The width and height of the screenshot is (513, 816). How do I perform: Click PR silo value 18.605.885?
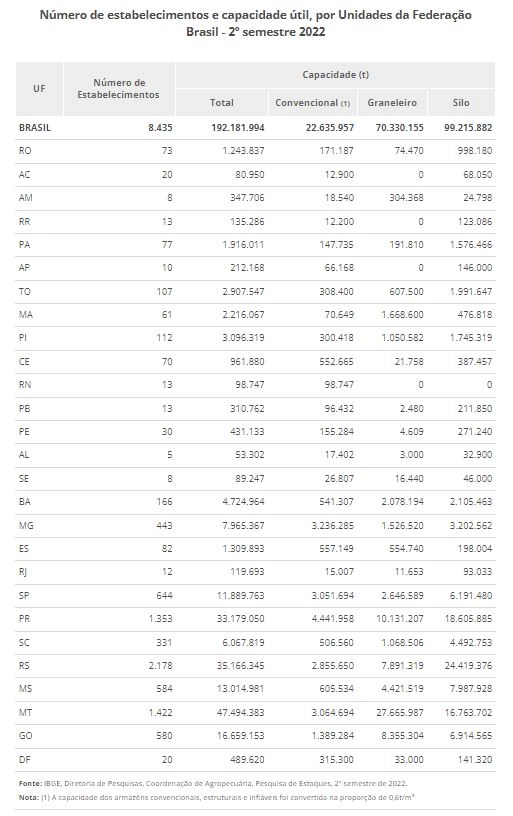click(468, 619)
